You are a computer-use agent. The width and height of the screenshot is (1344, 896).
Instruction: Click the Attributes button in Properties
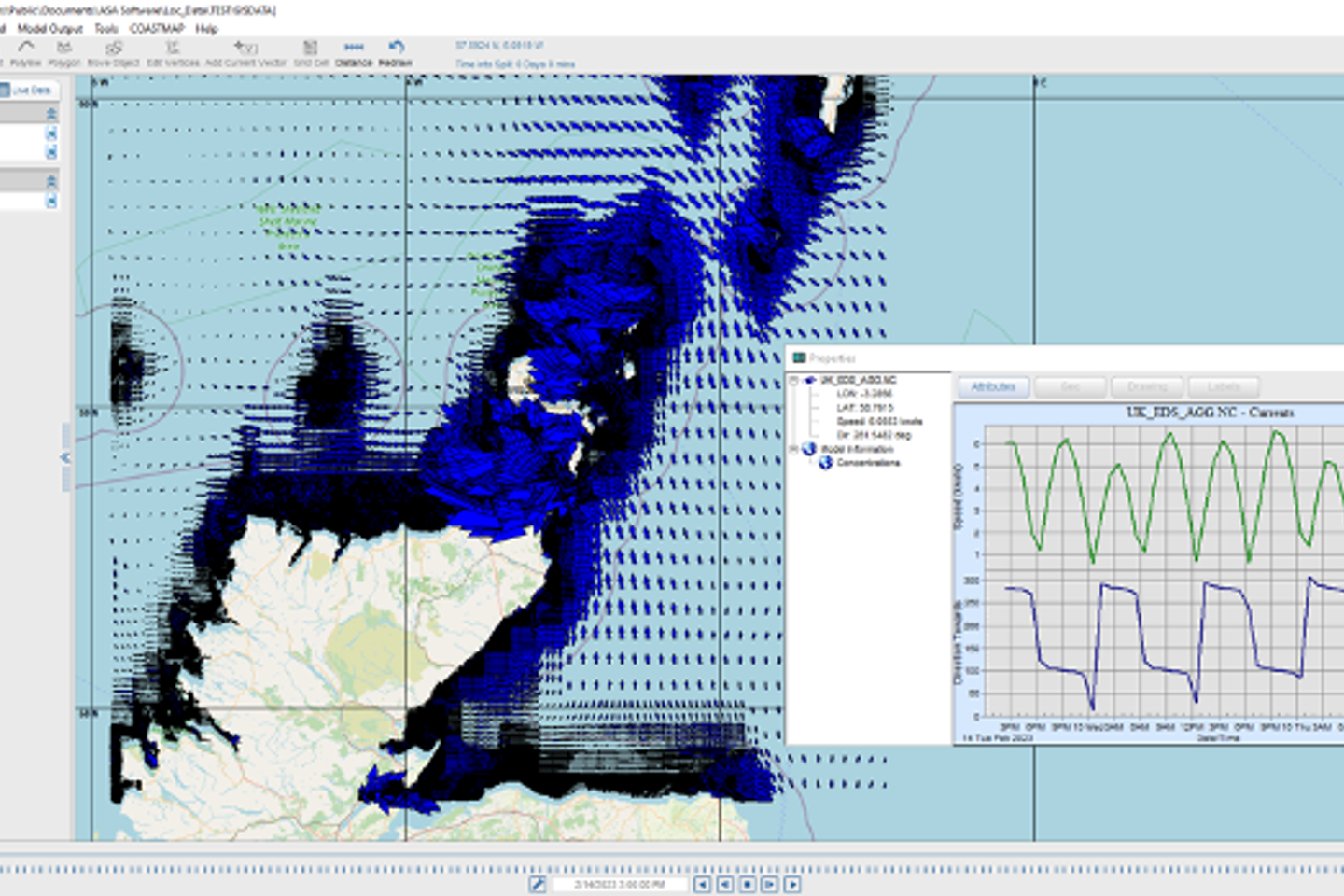point(993,386)
